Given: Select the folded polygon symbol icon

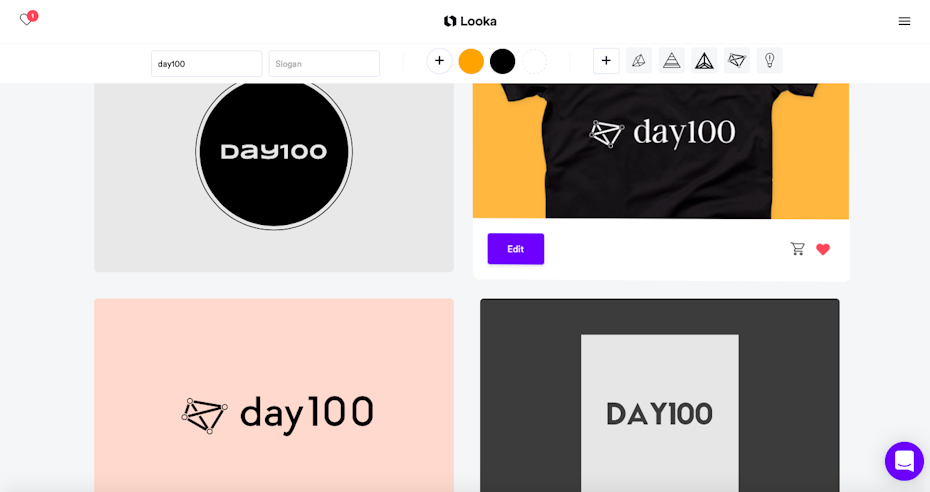Looking at the screenshot, I should click(639, 60).
